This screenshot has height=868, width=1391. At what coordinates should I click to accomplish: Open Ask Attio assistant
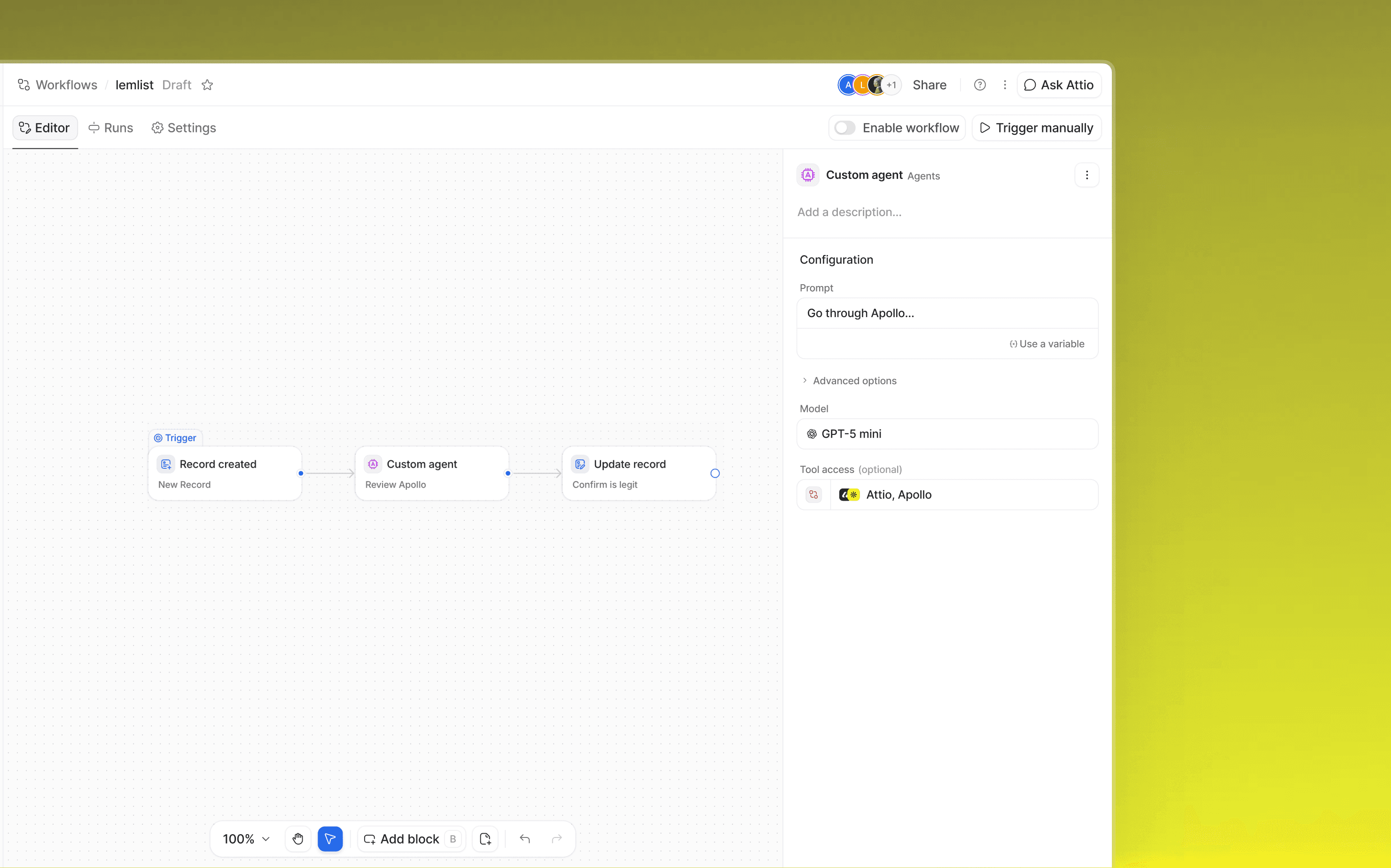point(1059,85)
